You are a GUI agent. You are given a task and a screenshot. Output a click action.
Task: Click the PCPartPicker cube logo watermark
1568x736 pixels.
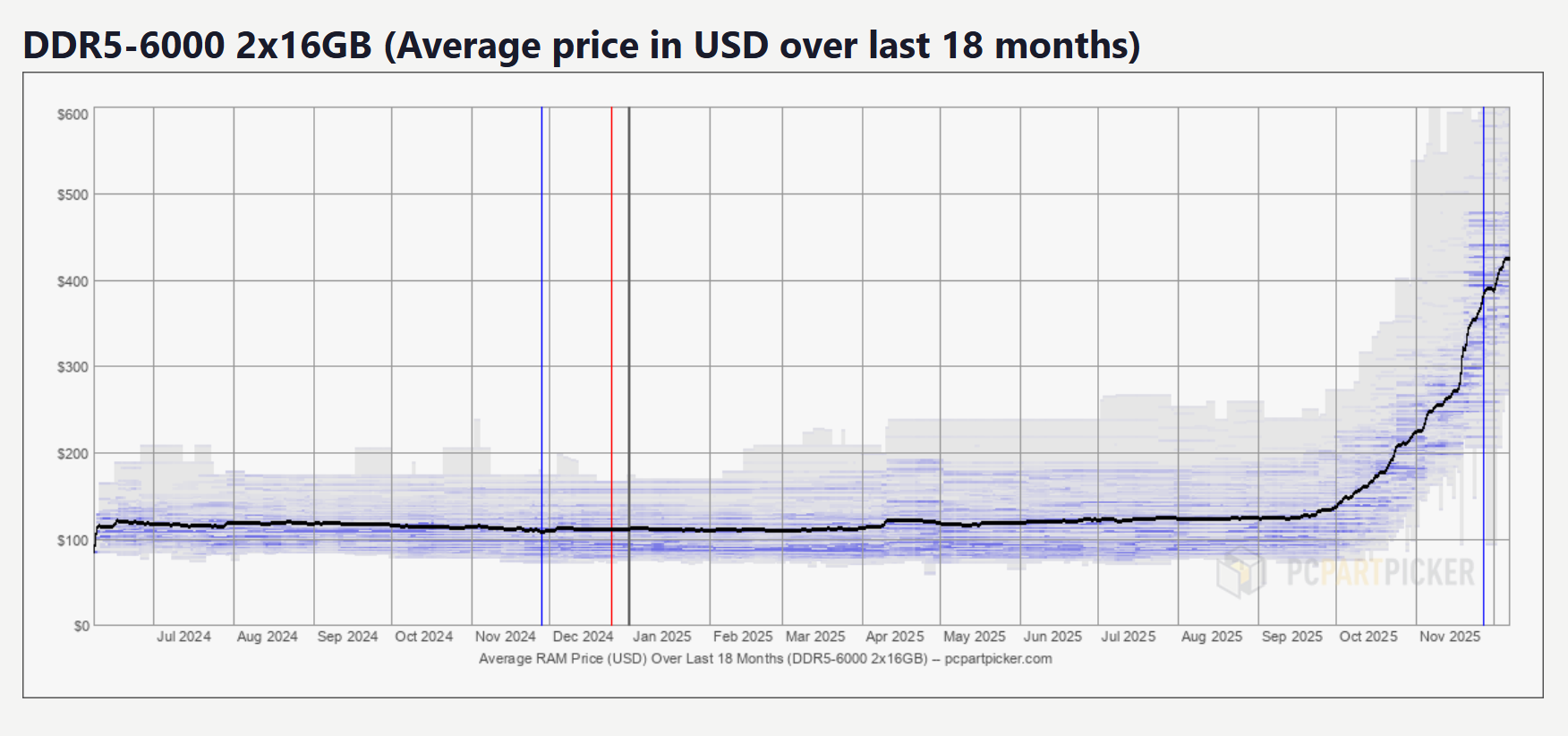click(1240, 573)
